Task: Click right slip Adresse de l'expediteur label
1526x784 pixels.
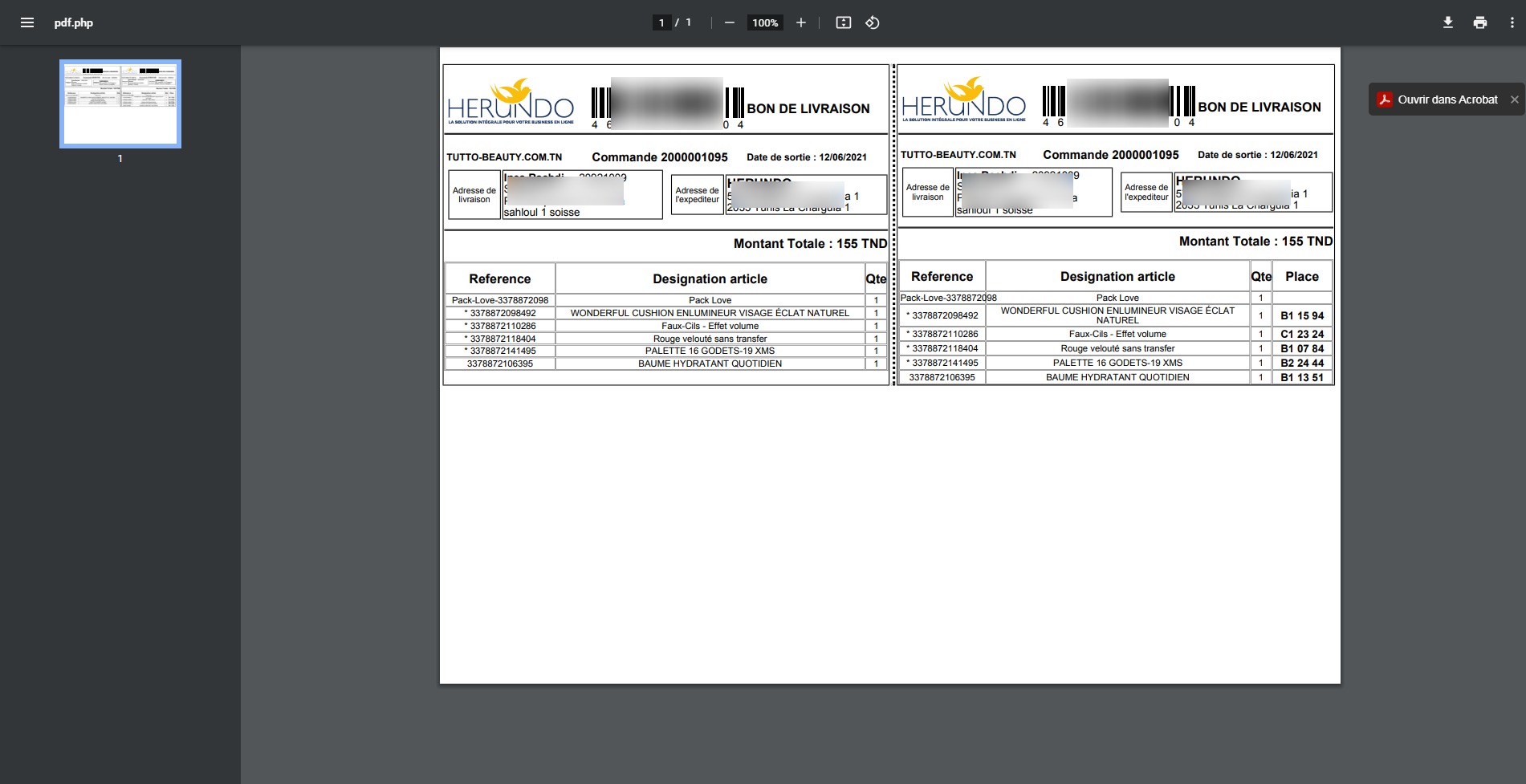Action: click(1146, 192)
